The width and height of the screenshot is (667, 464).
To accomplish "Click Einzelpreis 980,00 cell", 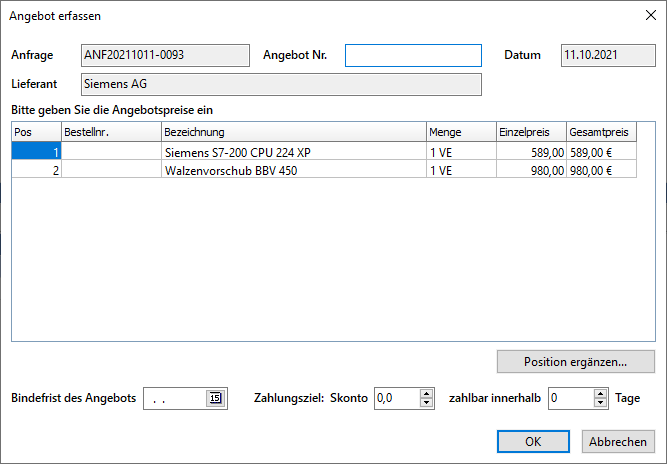I will point(531,170).
